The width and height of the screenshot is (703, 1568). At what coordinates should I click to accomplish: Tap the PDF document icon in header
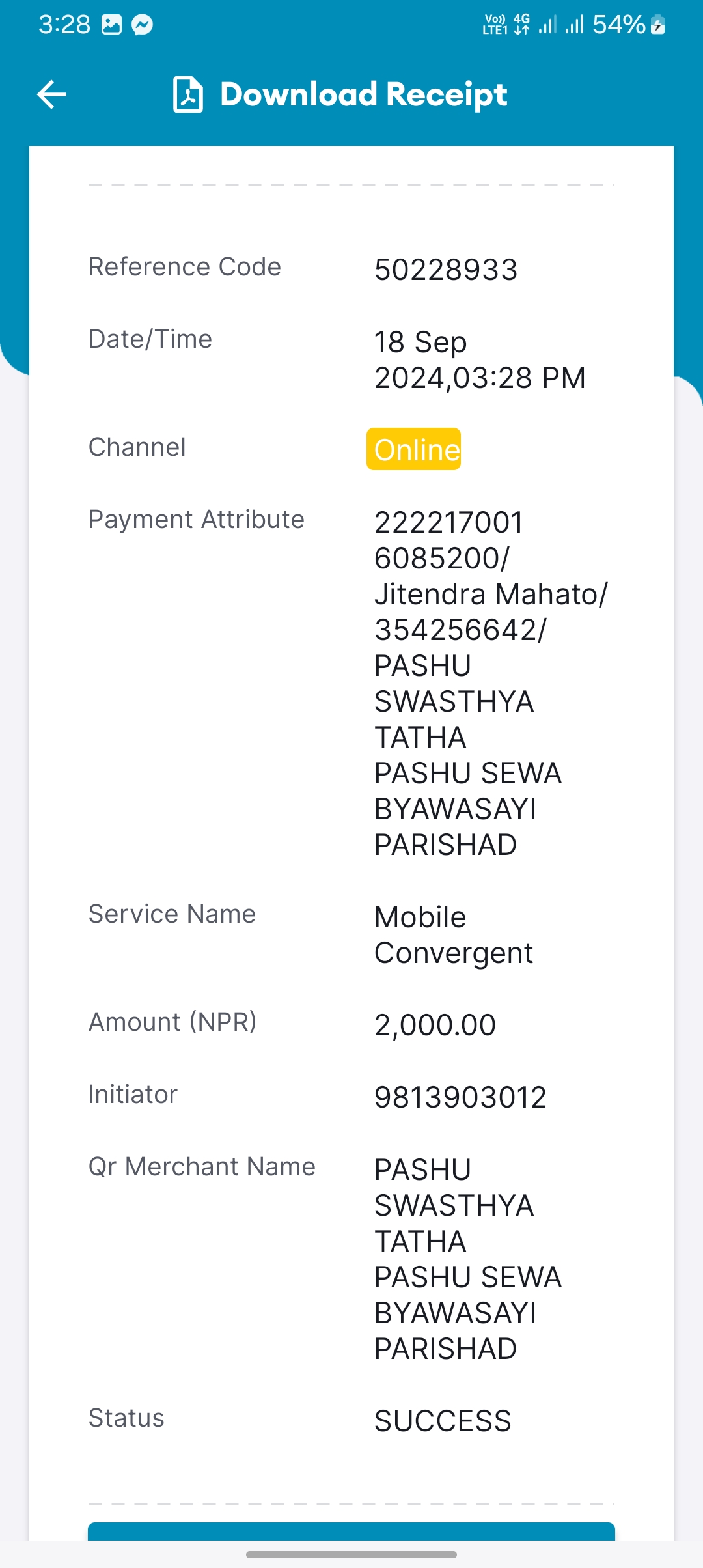[188, 94]
